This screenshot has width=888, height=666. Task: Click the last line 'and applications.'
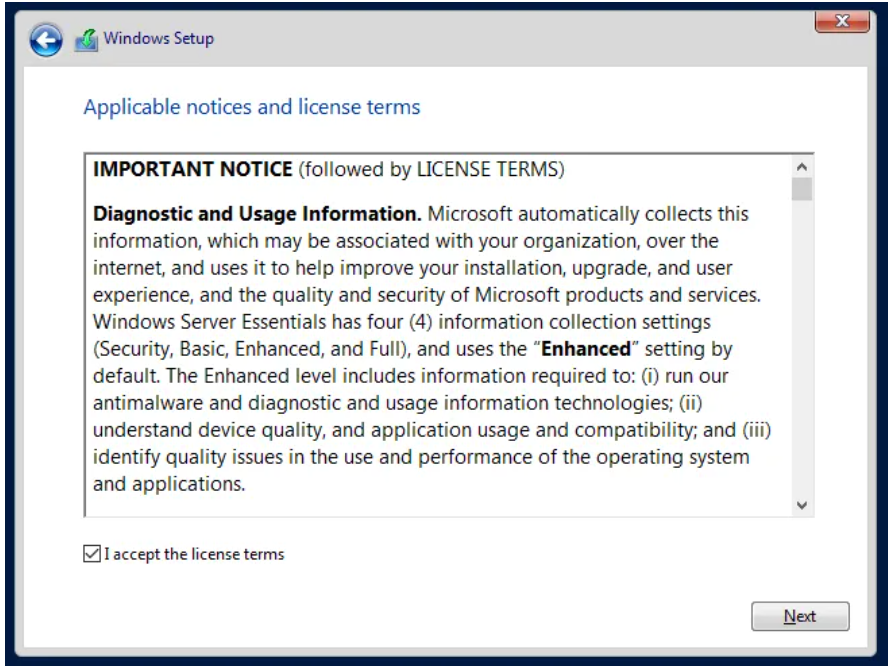[x=169, y=484]
